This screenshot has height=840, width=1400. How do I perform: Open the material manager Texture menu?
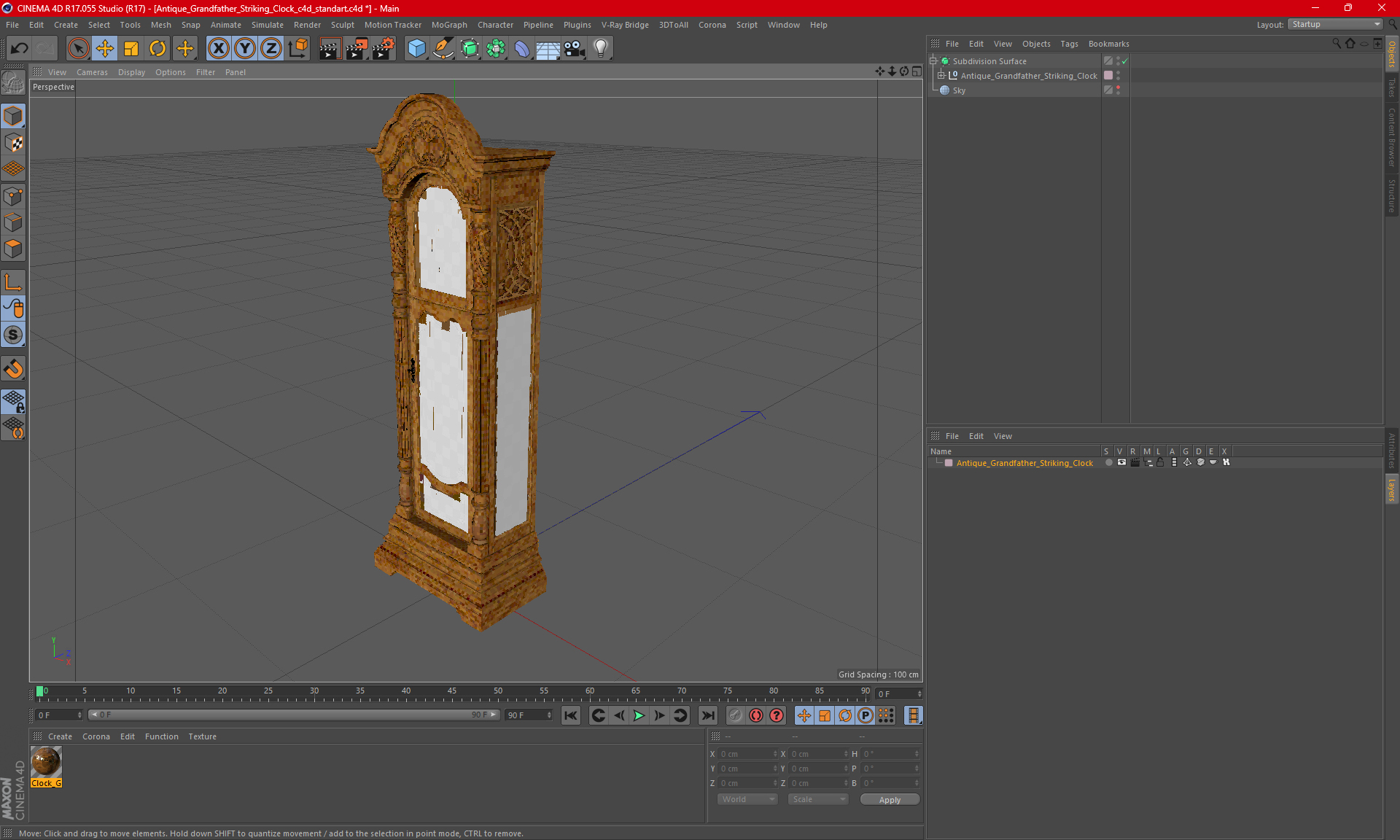(202, 736)
